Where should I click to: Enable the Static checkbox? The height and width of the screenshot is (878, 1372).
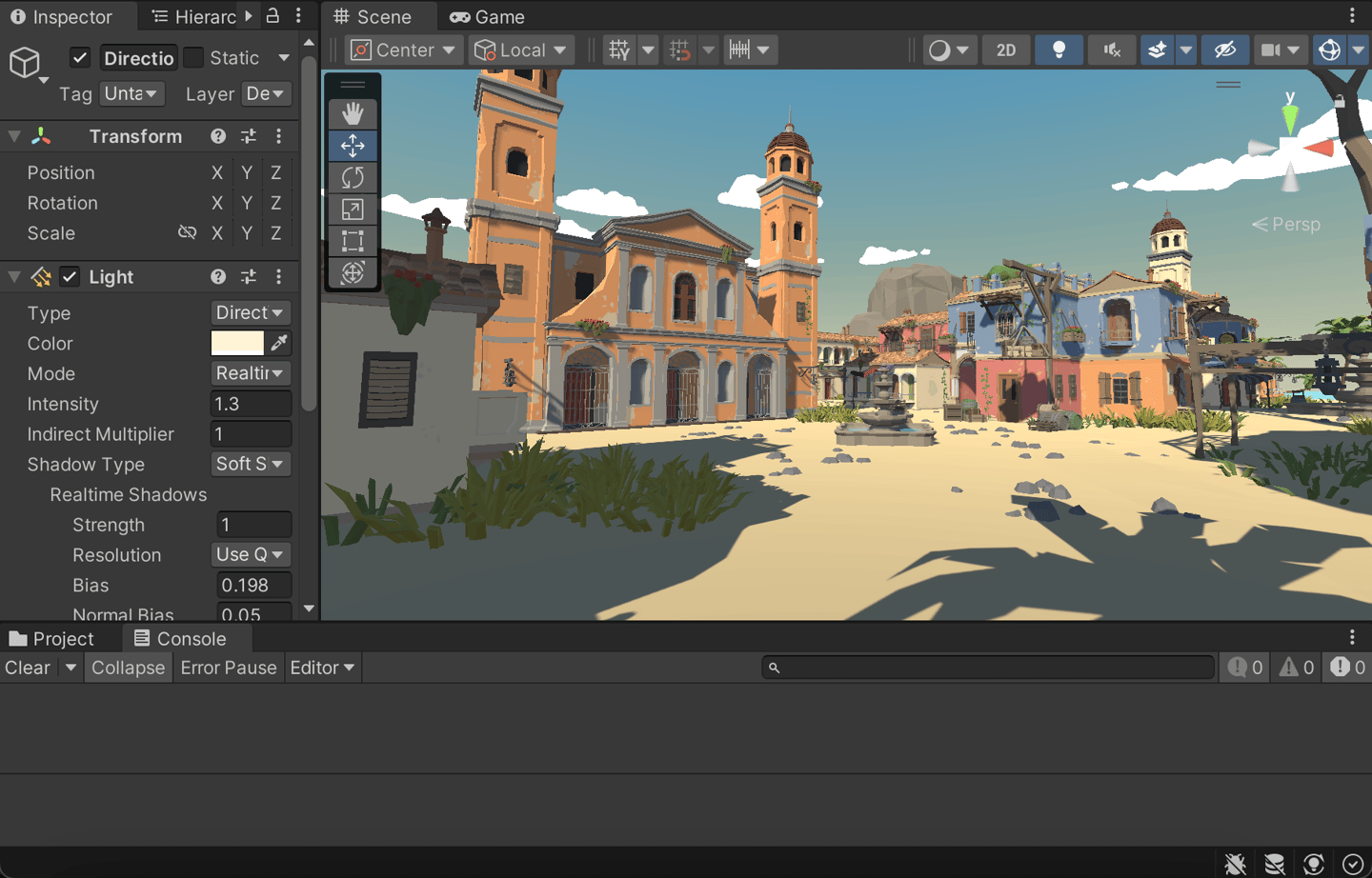[193, 58]
